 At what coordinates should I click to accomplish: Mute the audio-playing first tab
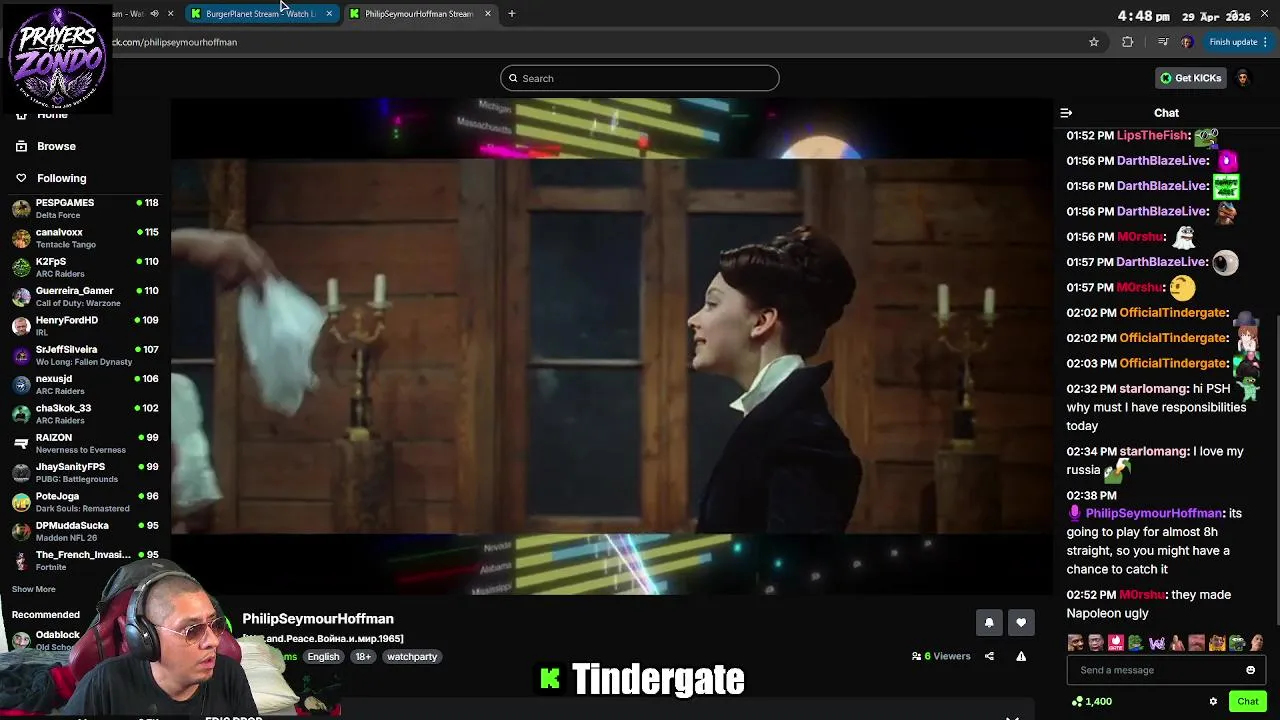click(154, 14)
